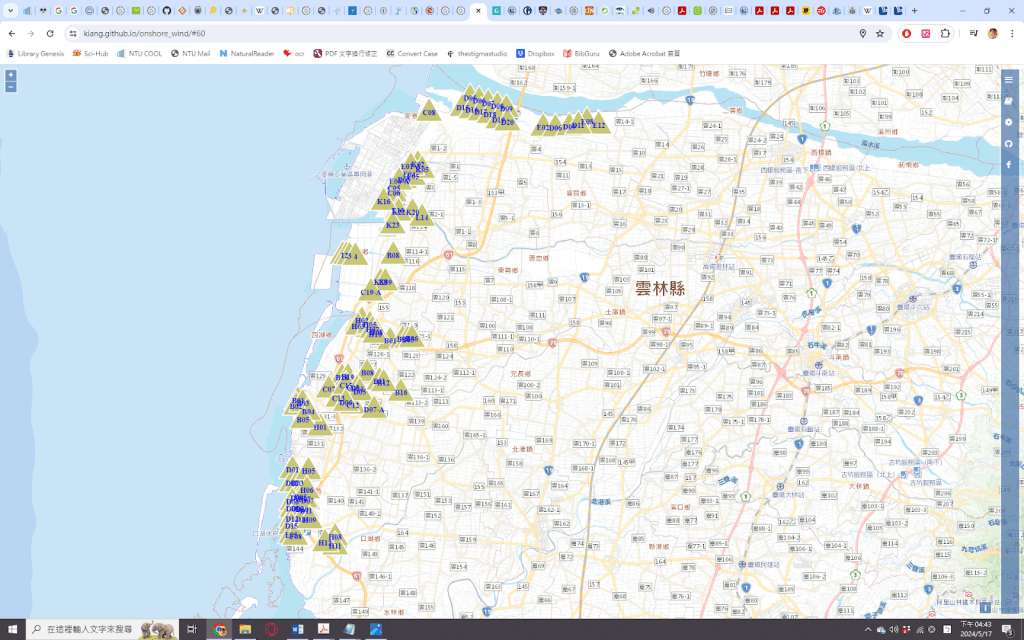Image resolution: width=1024 pixels, height=640 pixels.
Task: Open the gear settings in the map sidebar
Action: pos(1009,122)
